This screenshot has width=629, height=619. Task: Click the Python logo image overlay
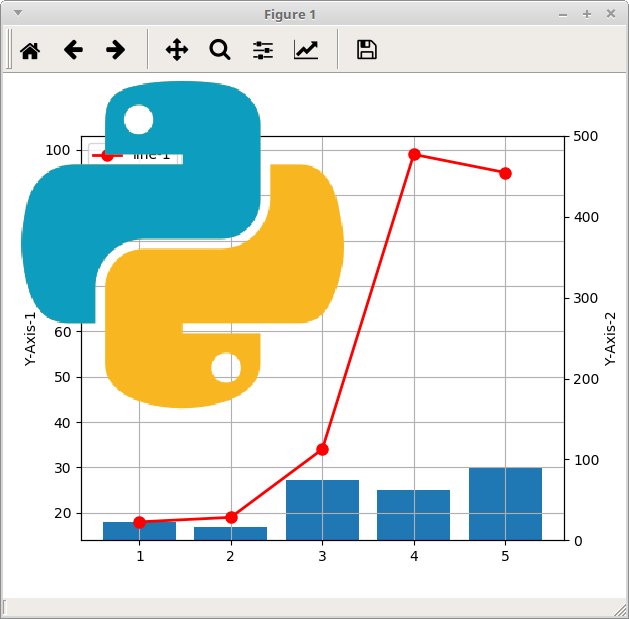(x=183, y=244)
